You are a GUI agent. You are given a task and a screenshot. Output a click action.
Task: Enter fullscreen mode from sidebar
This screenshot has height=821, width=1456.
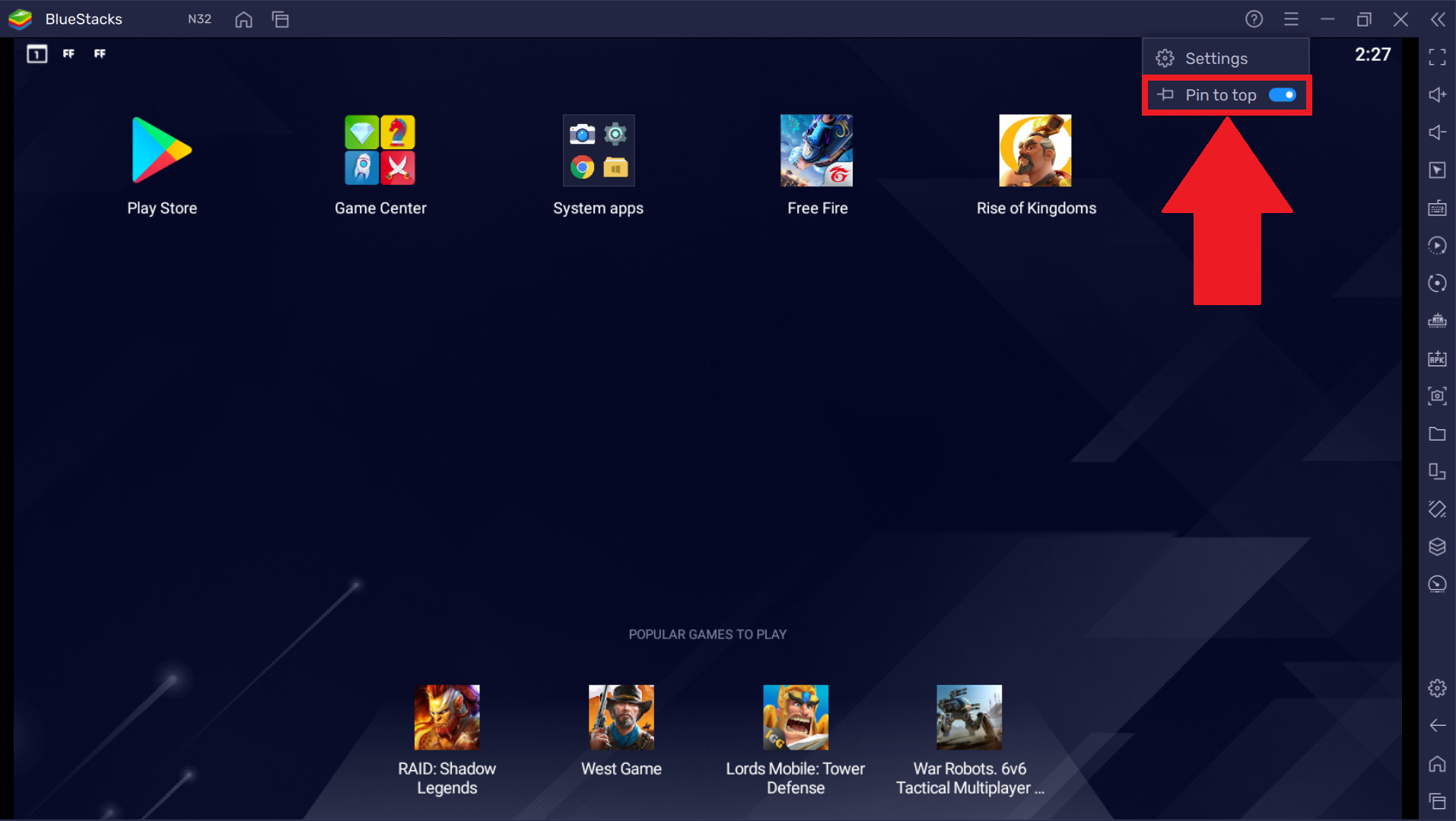pyautogui.click(x=1436, y=57)
